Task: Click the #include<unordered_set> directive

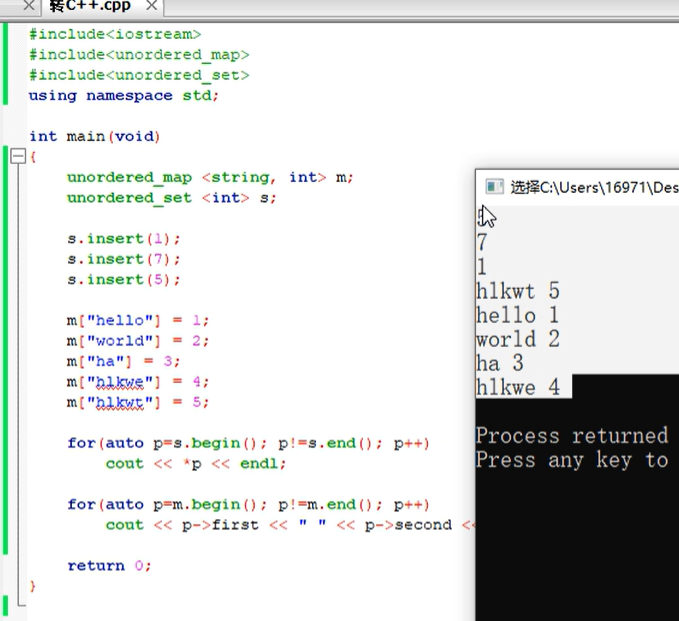Action: pyautogui.click(x=139, y=75)
